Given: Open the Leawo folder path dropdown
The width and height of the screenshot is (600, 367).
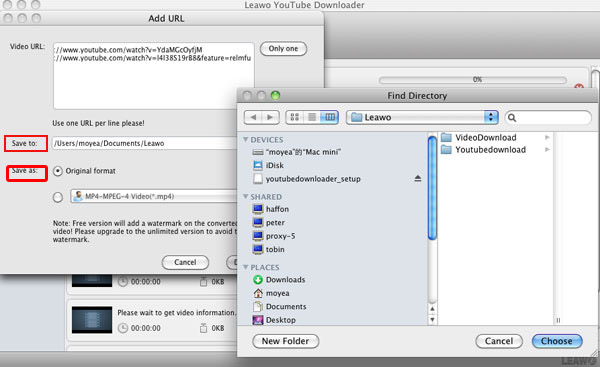Looking at the screenshot, I should tap(422, 117).
